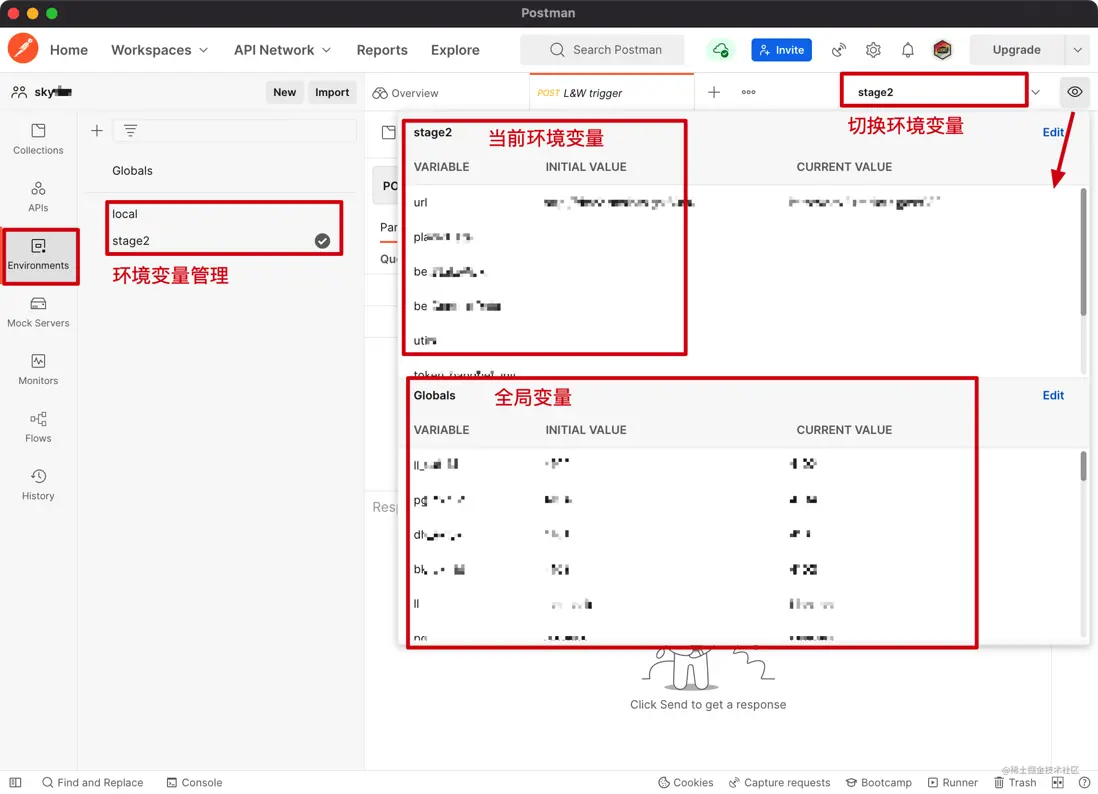The width and height of the screenshot is (1098, 794).
Task: Open History section in sidebar
Action: click(38, 485)
